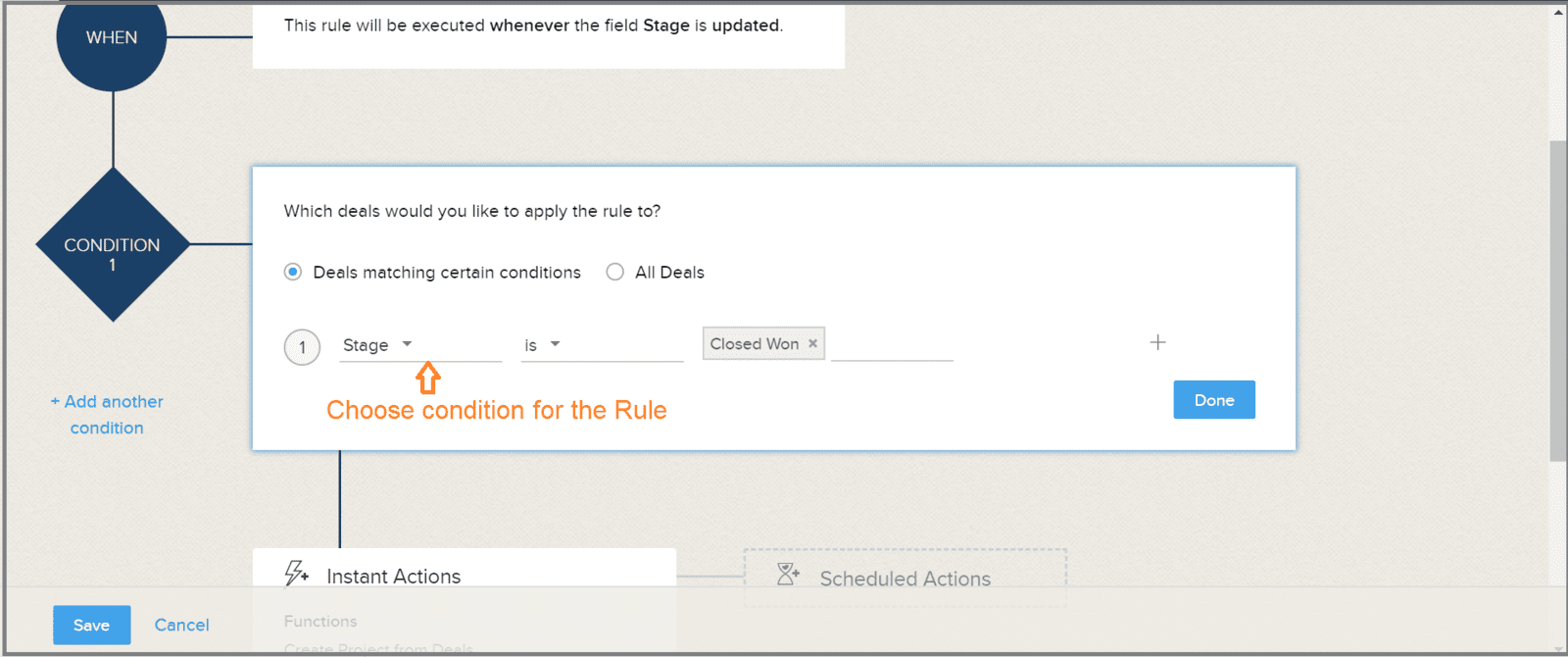Click the Cancel link
1568x657 pixels.
coord(182,625)
